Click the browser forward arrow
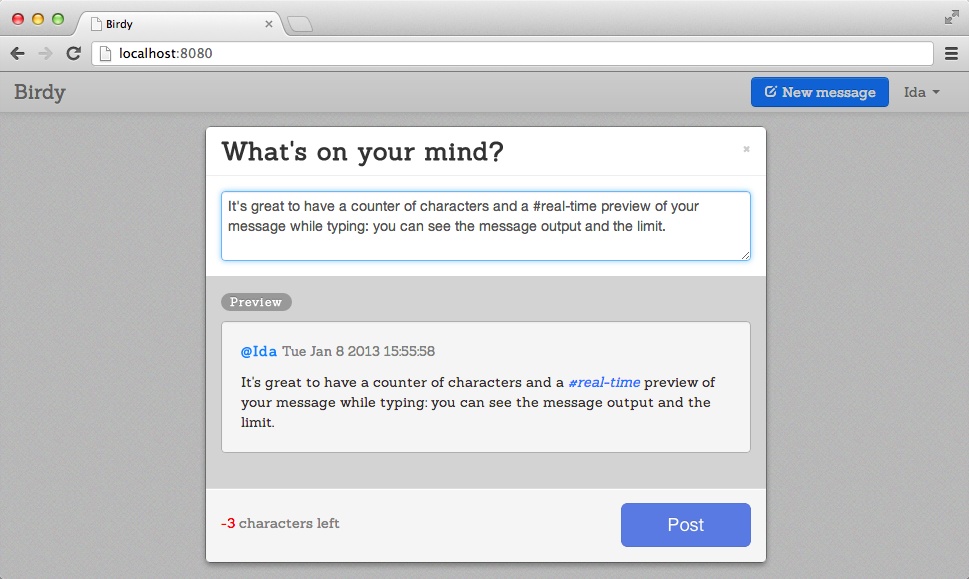 [43, 53]
